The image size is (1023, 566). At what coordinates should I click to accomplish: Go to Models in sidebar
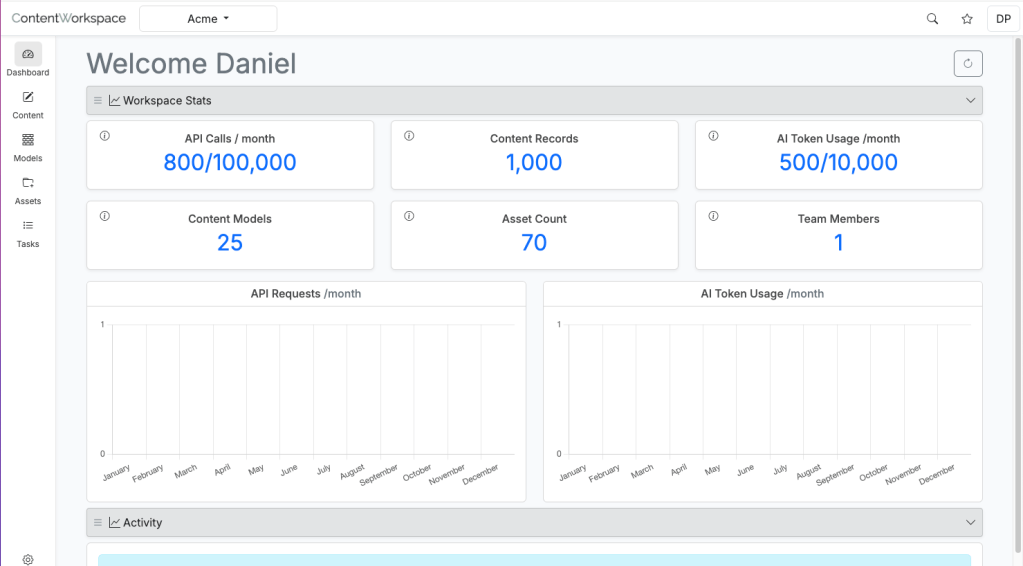pyautogui.click(x=28, y=141)
